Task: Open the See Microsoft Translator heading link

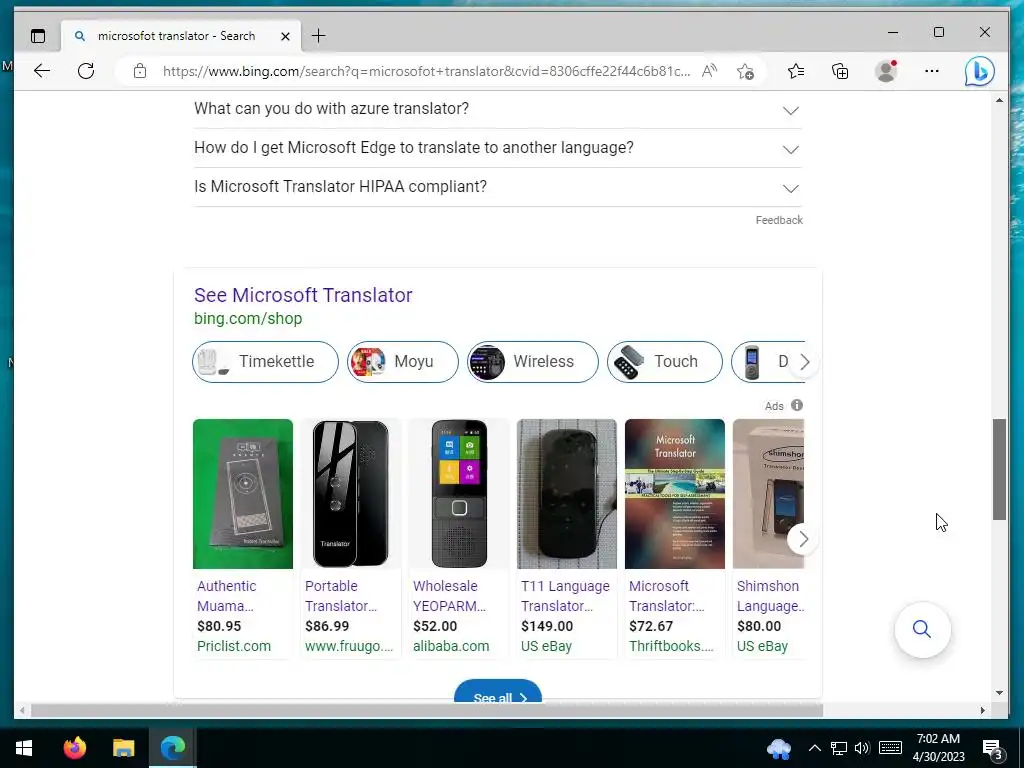Action: pos(303,295)
